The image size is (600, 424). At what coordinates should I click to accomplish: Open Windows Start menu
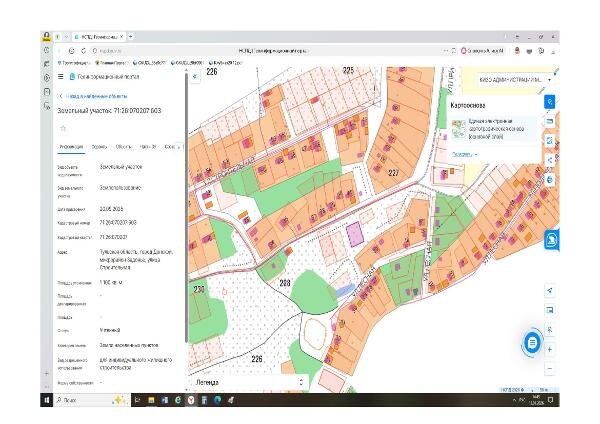tap(46, 400)
